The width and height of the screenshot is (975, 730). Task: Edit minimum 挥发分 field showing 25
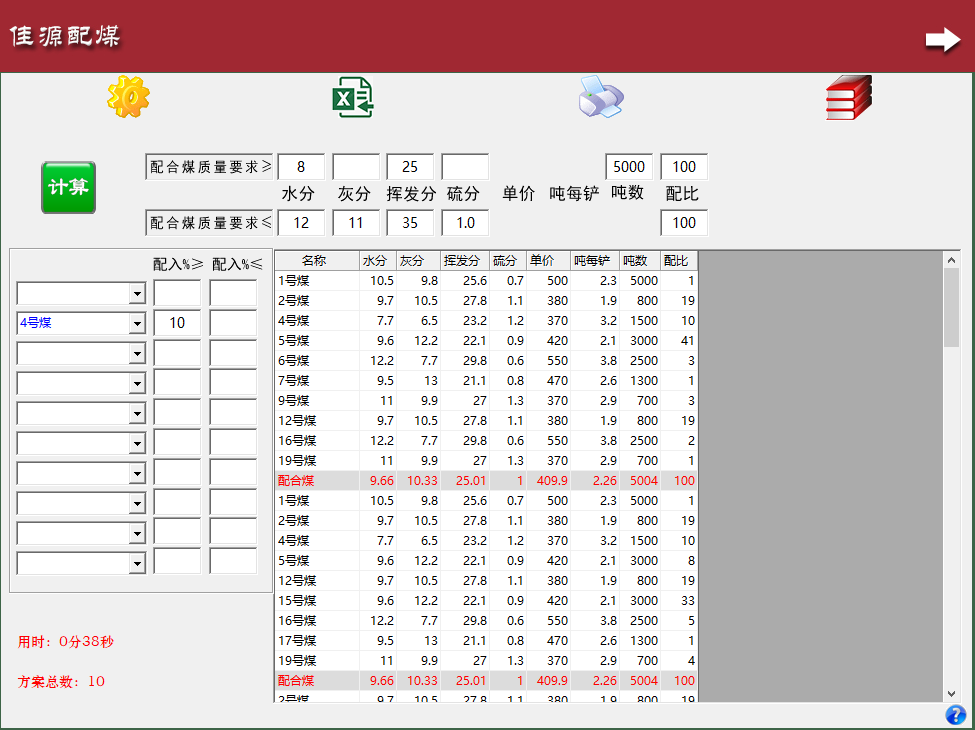pyautogui.click(x=410, y=167)
